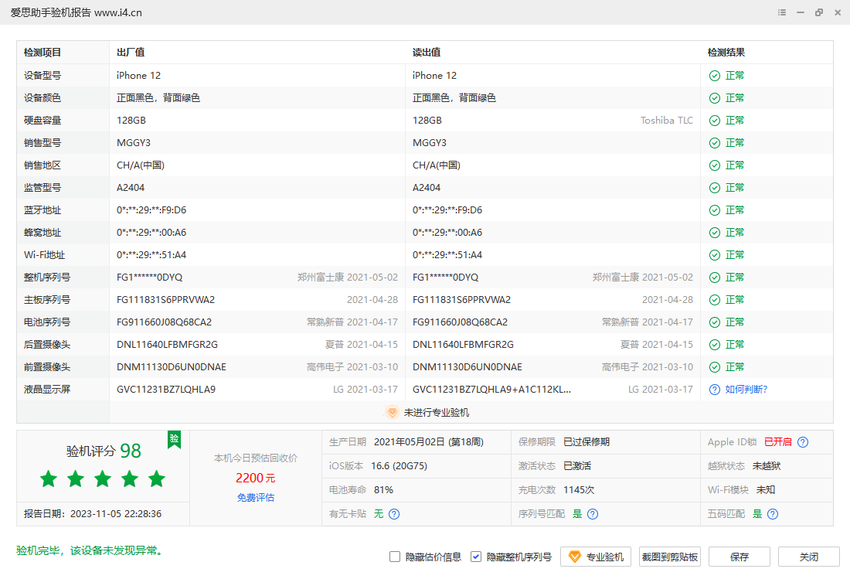This screenshot has width=850, height=579.
Task: Click the green check icon for 销售型号 row
Action: click(x=714, y=143)
